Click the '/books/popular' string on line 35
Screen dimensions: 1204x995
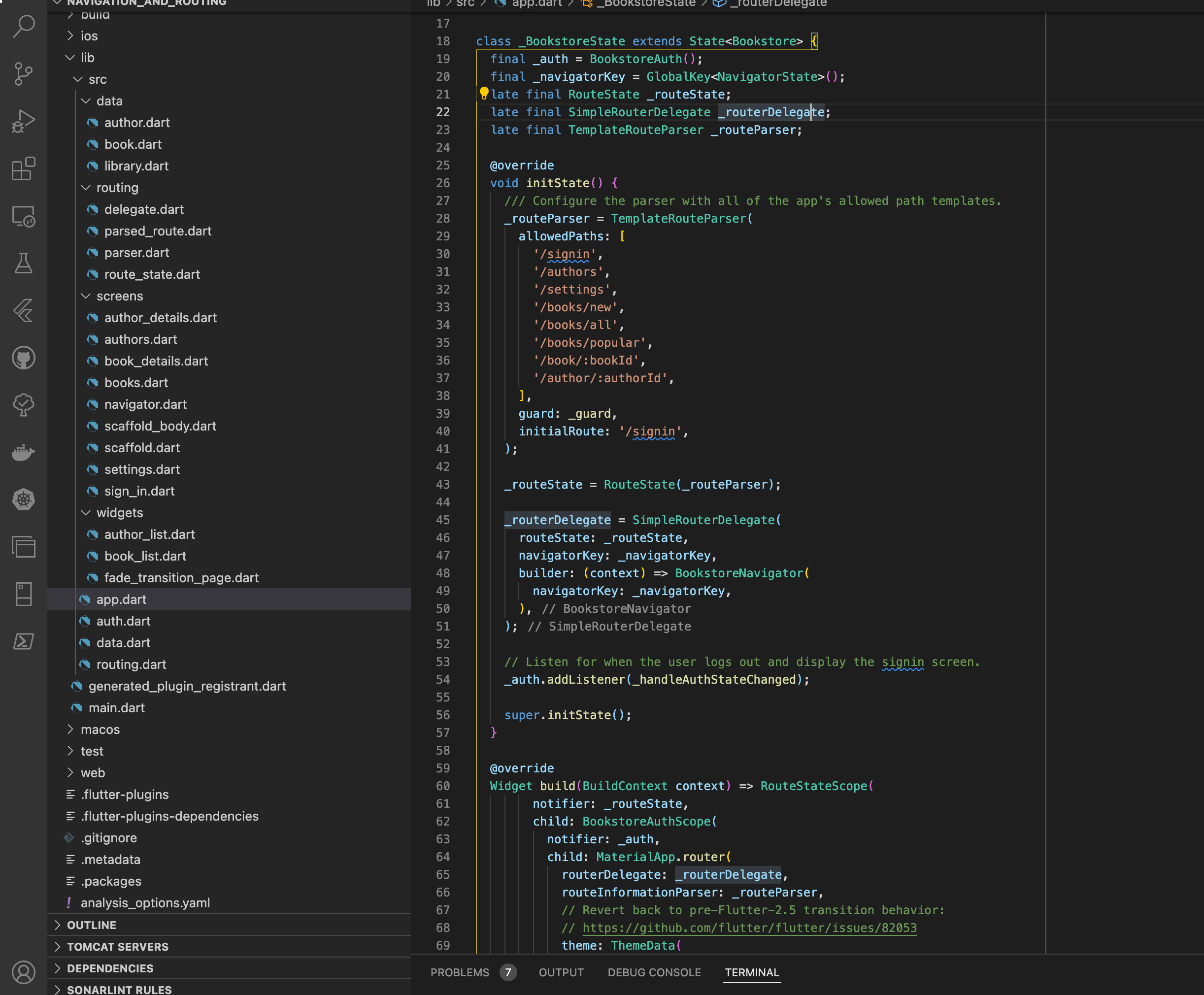coord(589,343)
